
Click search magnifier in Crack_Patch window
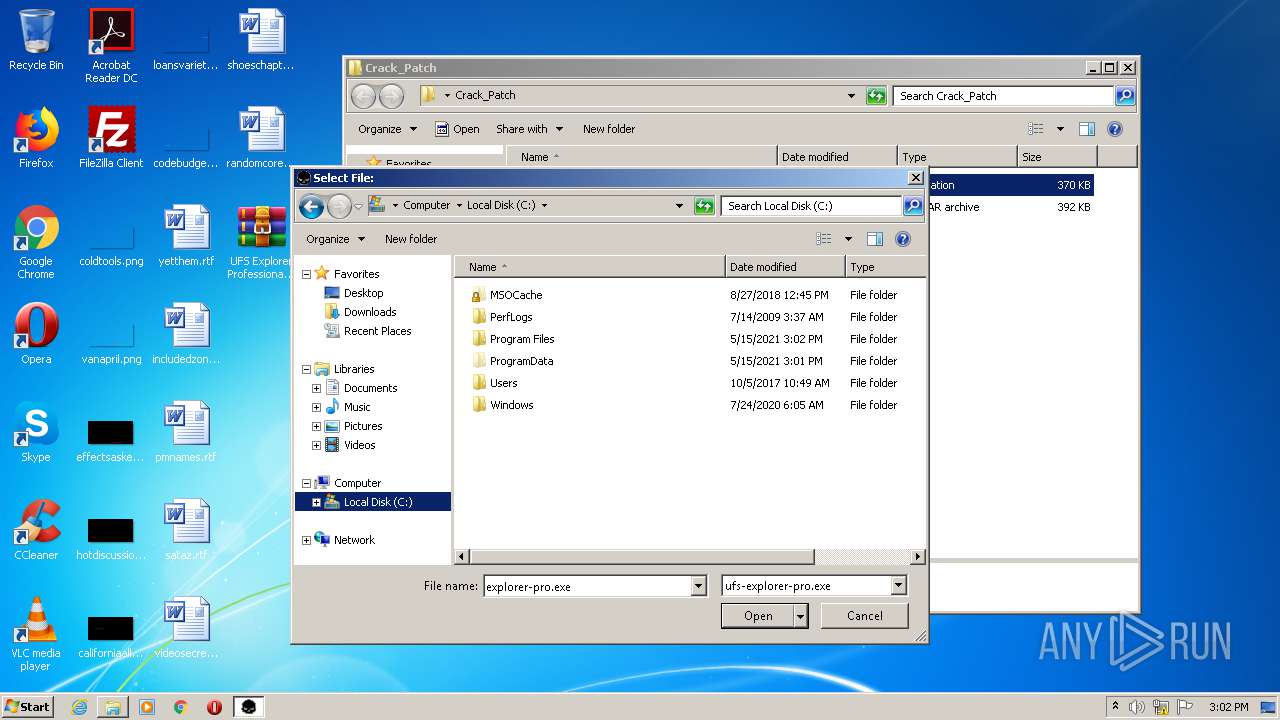tap(1124, 96)
